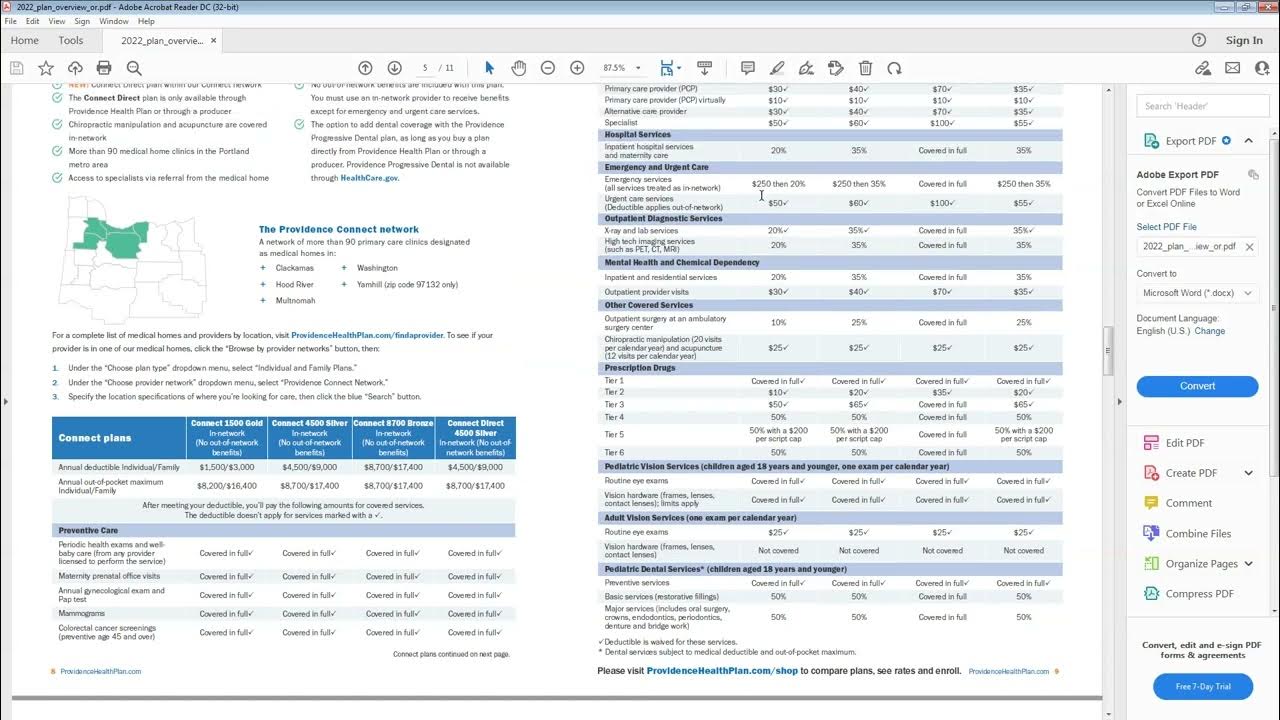Switch to the Home tab
The height and width of the screenshot is (720, 1280).
point(24,40)
